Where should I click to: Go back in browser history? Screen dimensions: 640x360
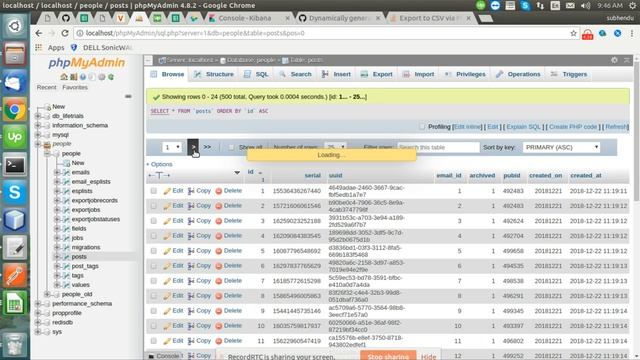(39, 33)
